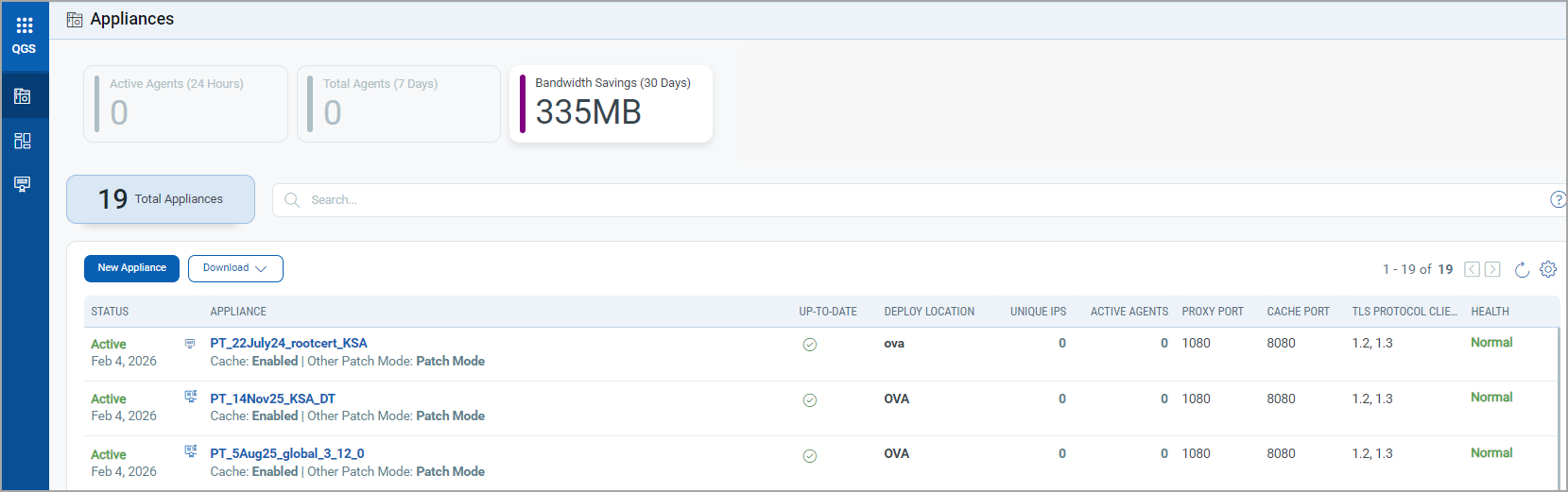Open the dashboard sidebar icon
Screen dimensions: 1568x492
tap(23, 141)
